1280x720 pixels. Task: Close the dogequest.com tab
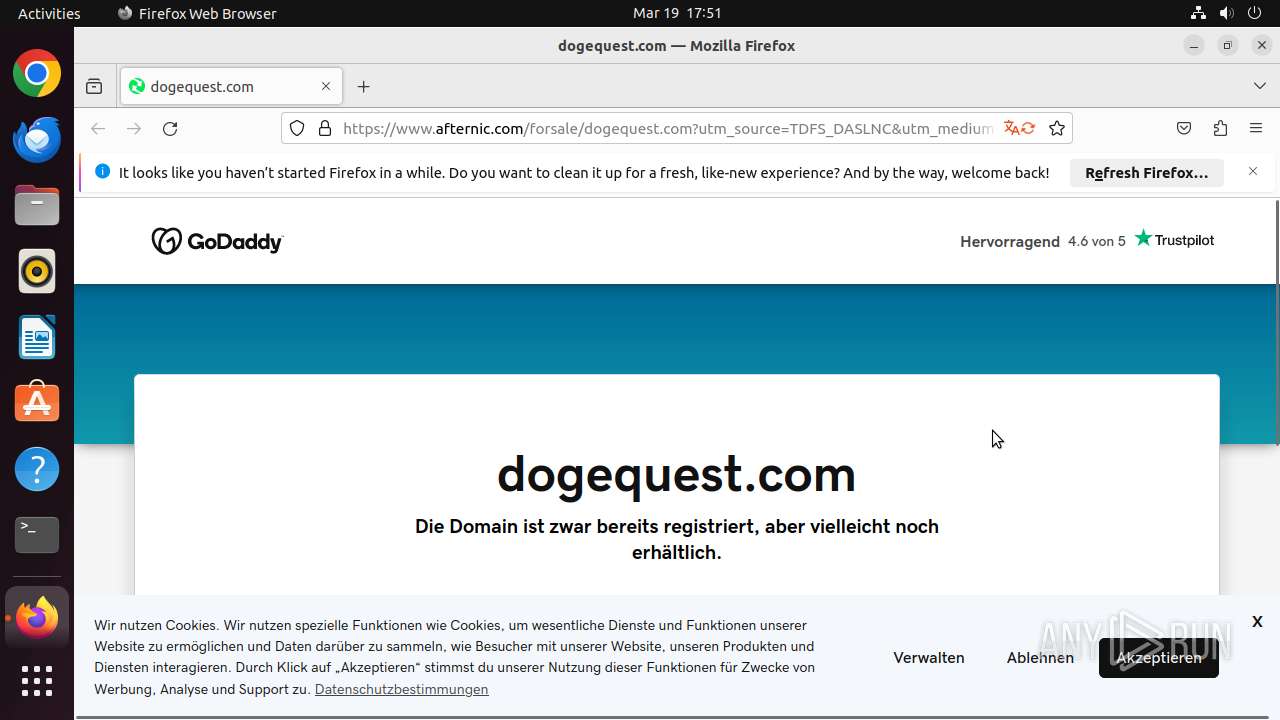(326, 86)
